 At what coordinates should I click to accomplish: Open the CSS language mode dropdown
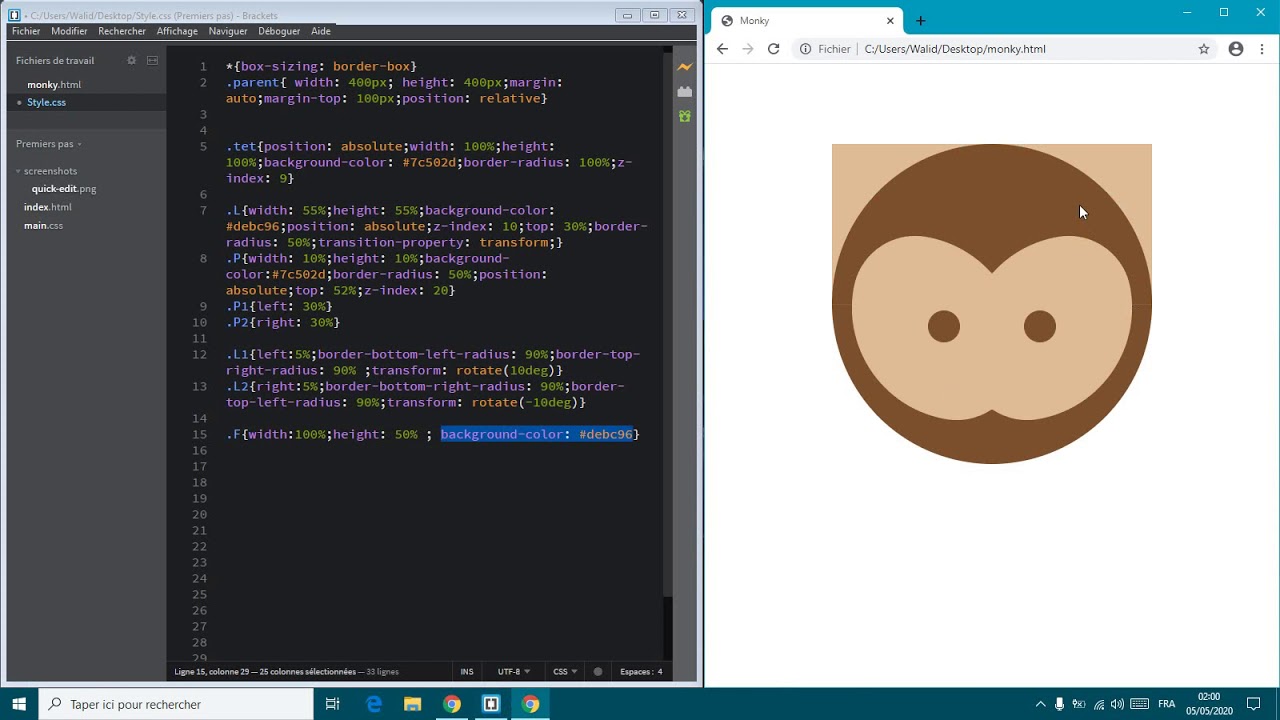(565, 672)
